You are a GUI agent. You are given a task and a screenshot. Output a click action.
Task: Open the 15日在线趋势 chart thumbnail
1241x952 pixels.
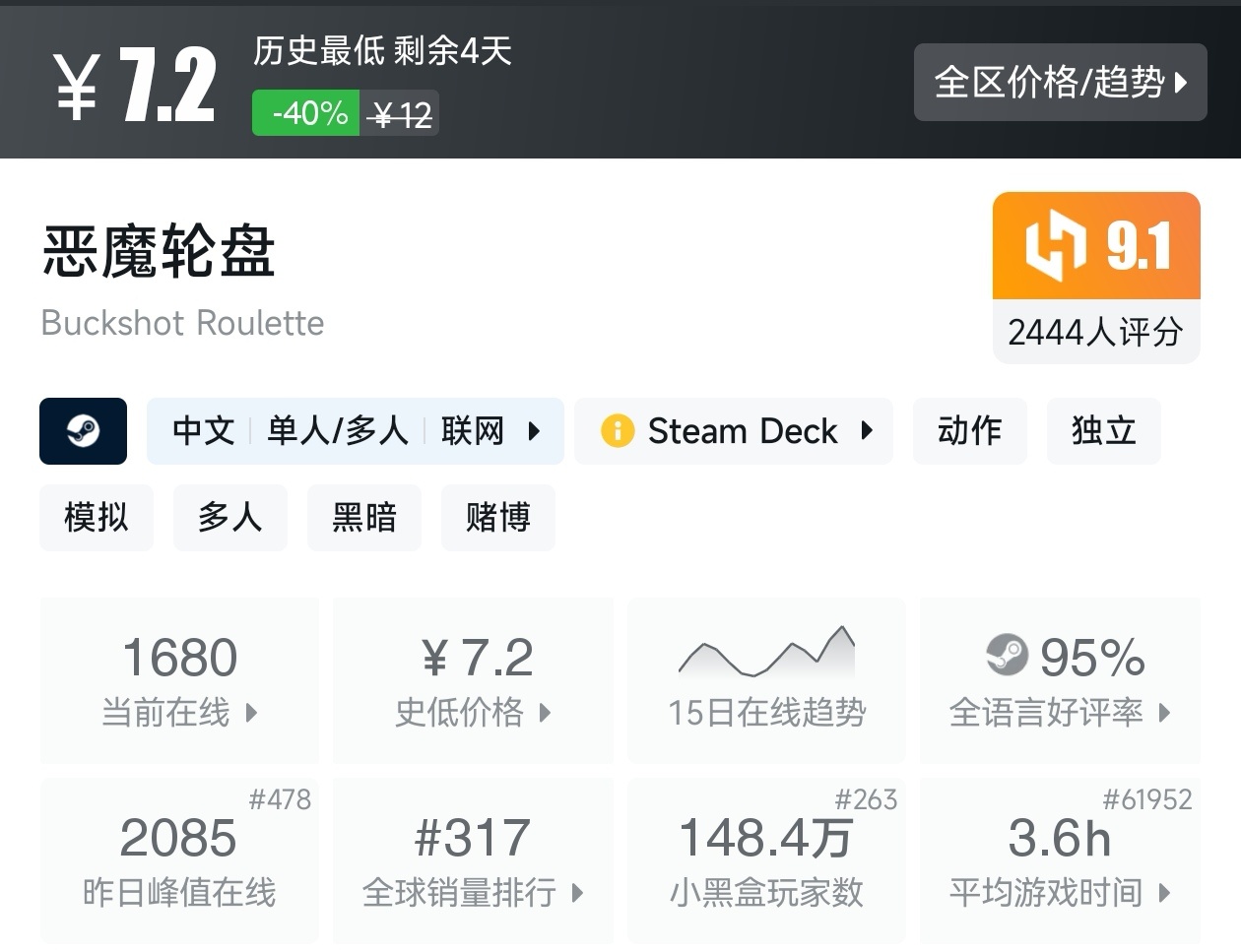point(766,652)
